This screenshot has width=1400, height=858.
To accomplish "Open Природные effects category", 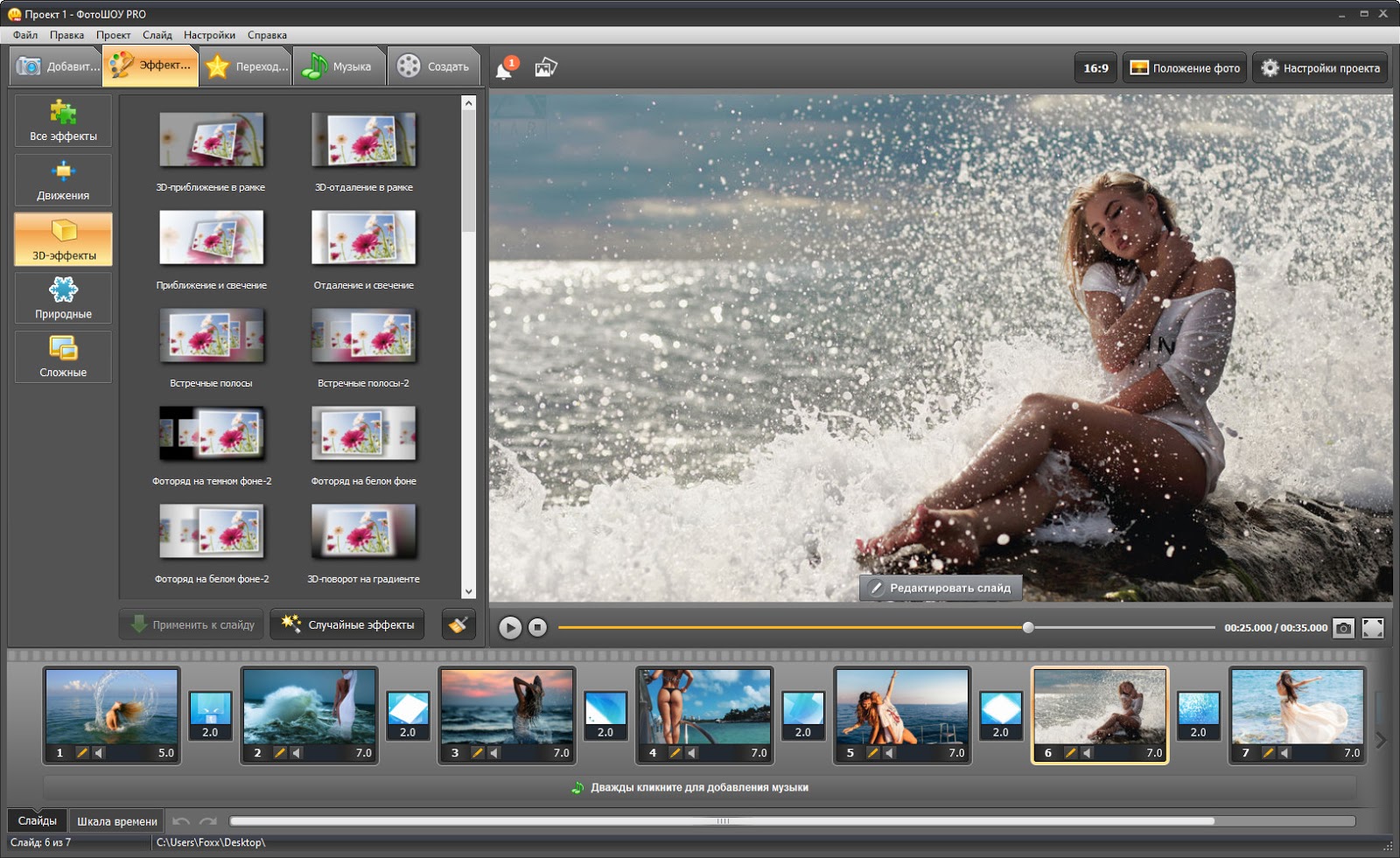I will click(x=63, y=298).
